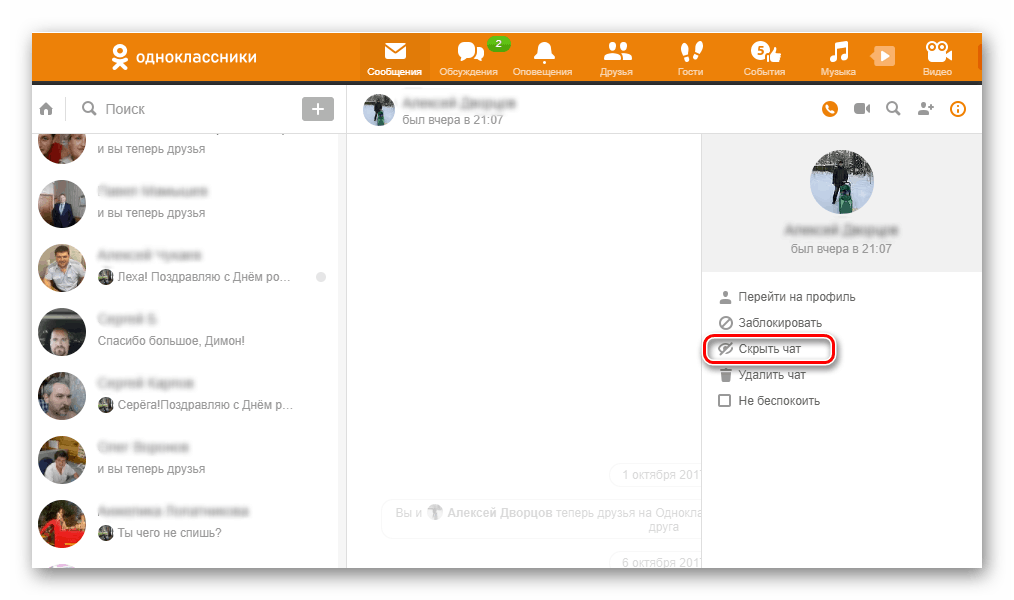This screenshot has width=1014, height=600.
Task: Select Заблокировать option
Action: pyautogui.click(x=780, y=323)
